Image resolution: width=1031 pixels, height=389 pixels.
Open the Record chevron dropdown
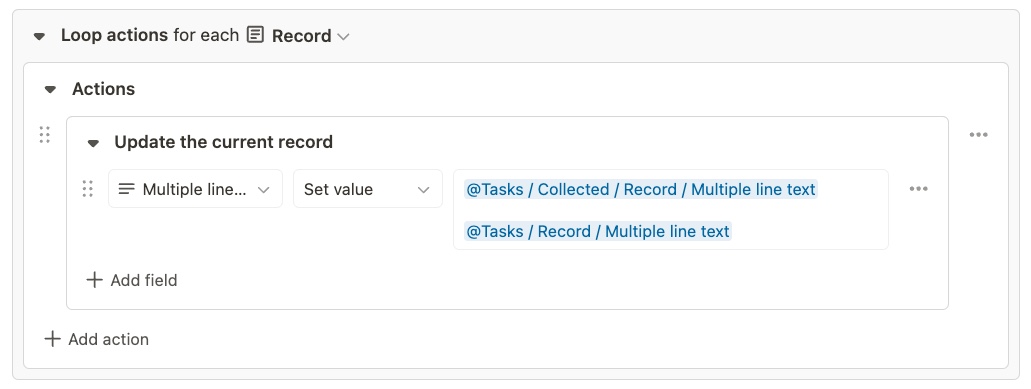[x=343, y=37]
